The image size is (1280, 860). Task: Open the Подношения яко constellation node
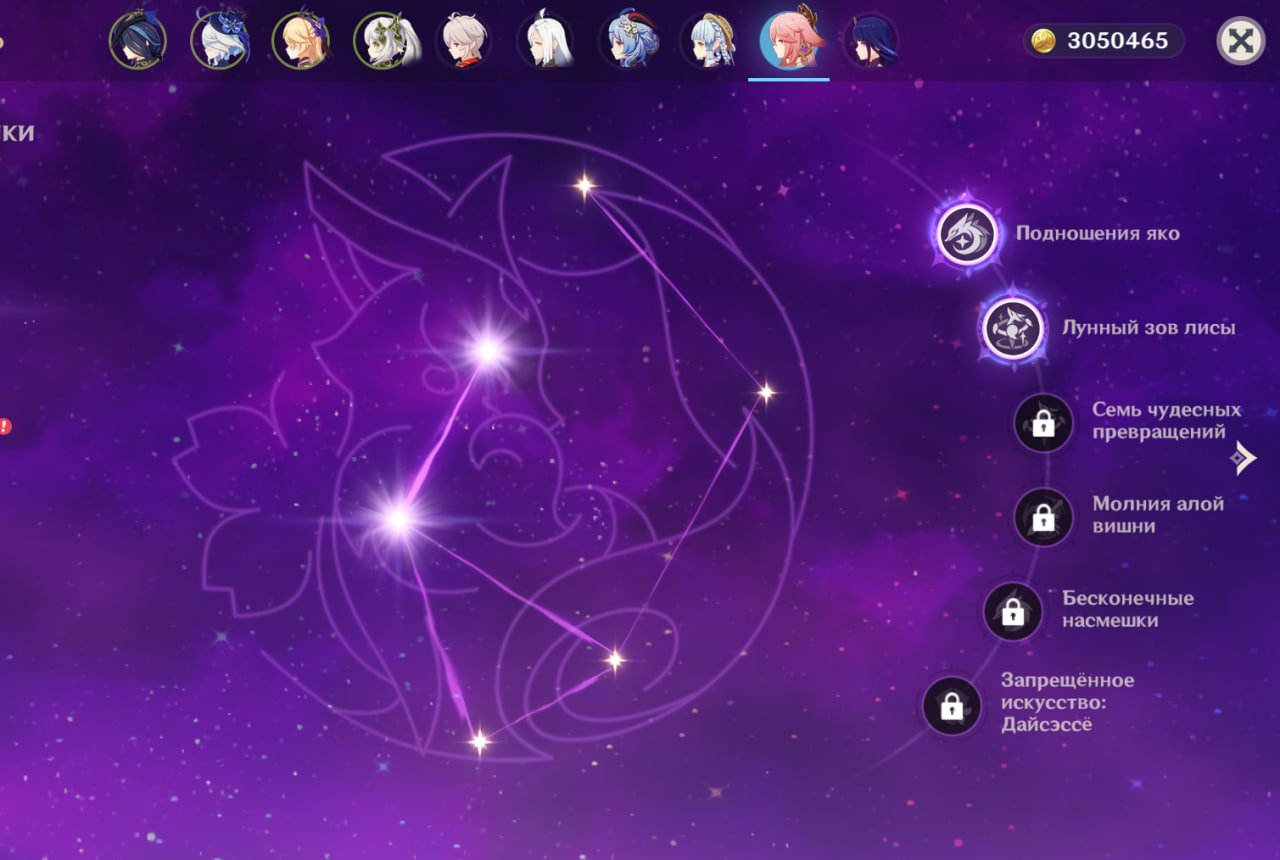[968, 234]
